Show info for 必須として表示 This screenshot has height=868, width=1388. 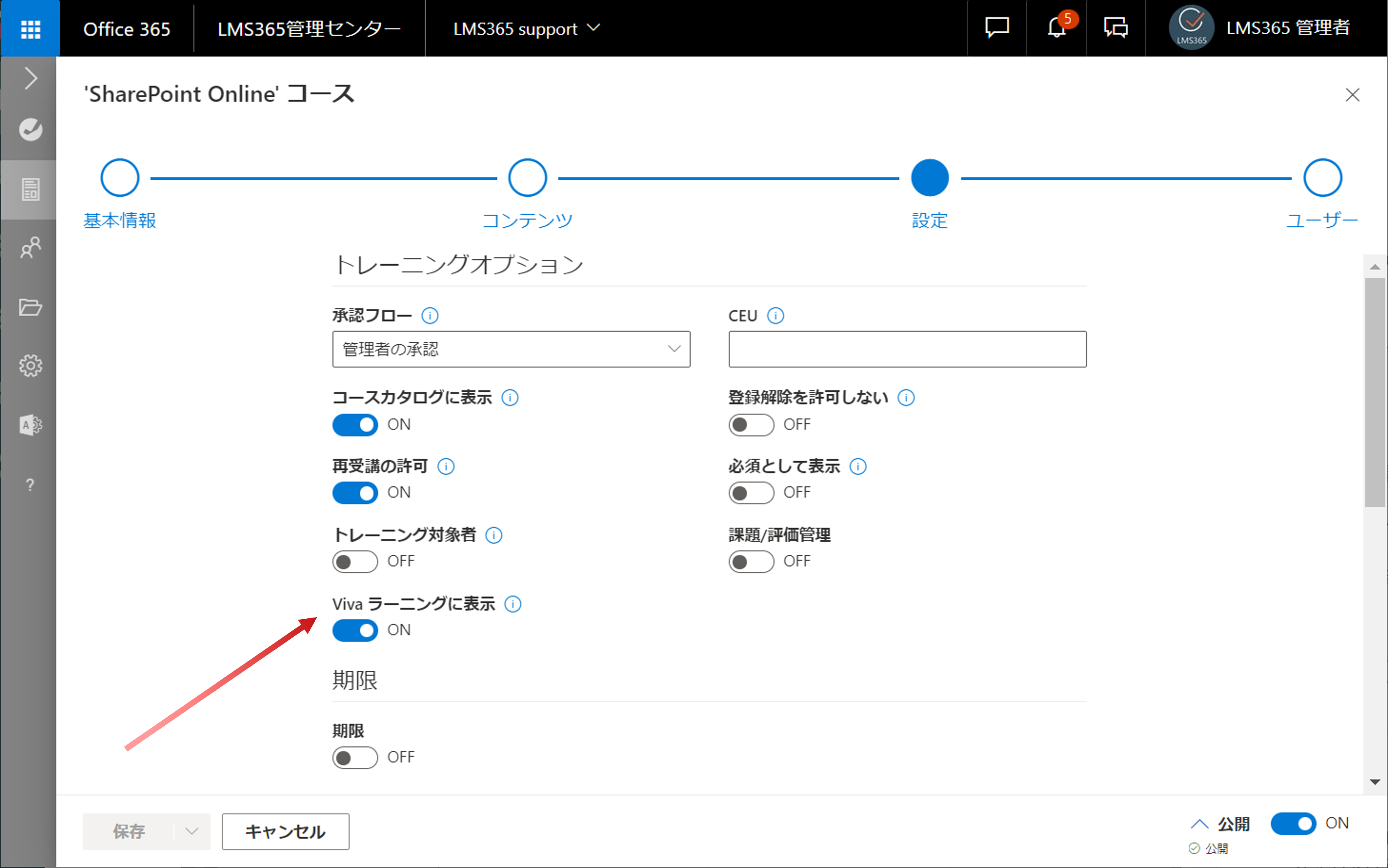click(x=858, y=466)
